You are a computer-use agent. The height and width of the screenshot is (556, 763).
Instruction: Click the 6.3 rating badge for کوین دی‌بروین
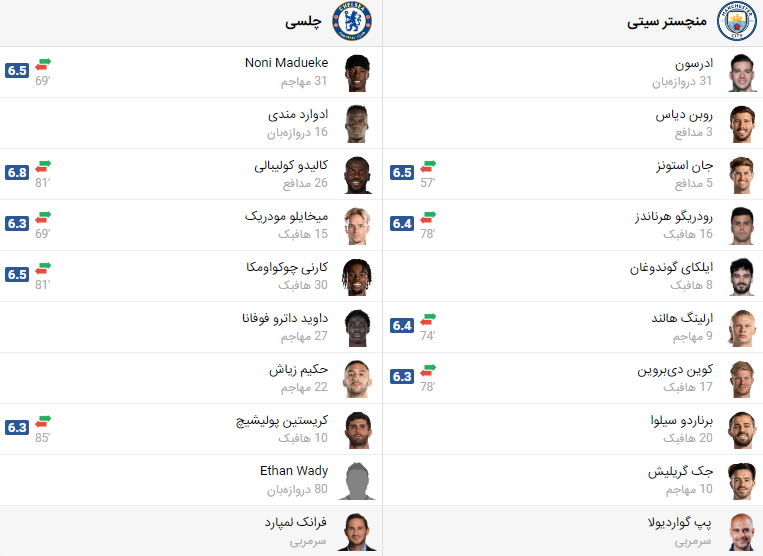pyautogui.click(x=402, y=377)
